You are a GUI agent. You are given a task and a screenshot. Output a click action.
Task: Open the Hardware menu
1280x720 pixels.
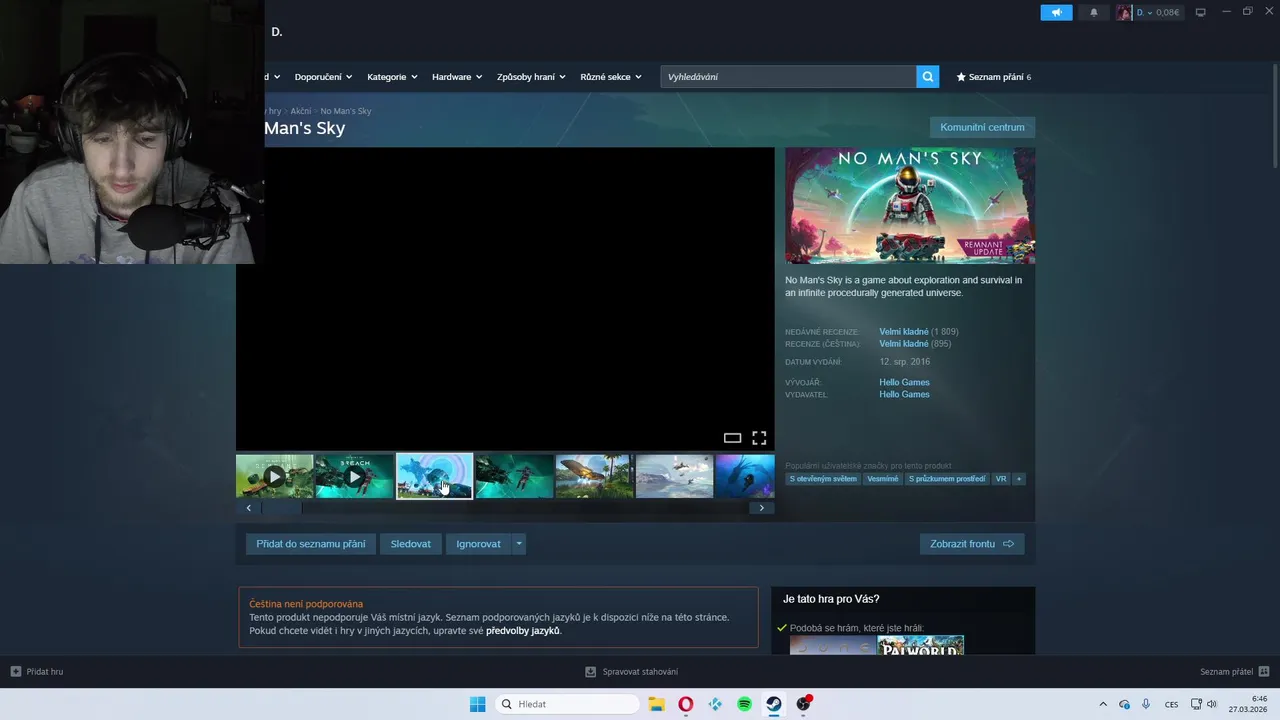(457, 77)
